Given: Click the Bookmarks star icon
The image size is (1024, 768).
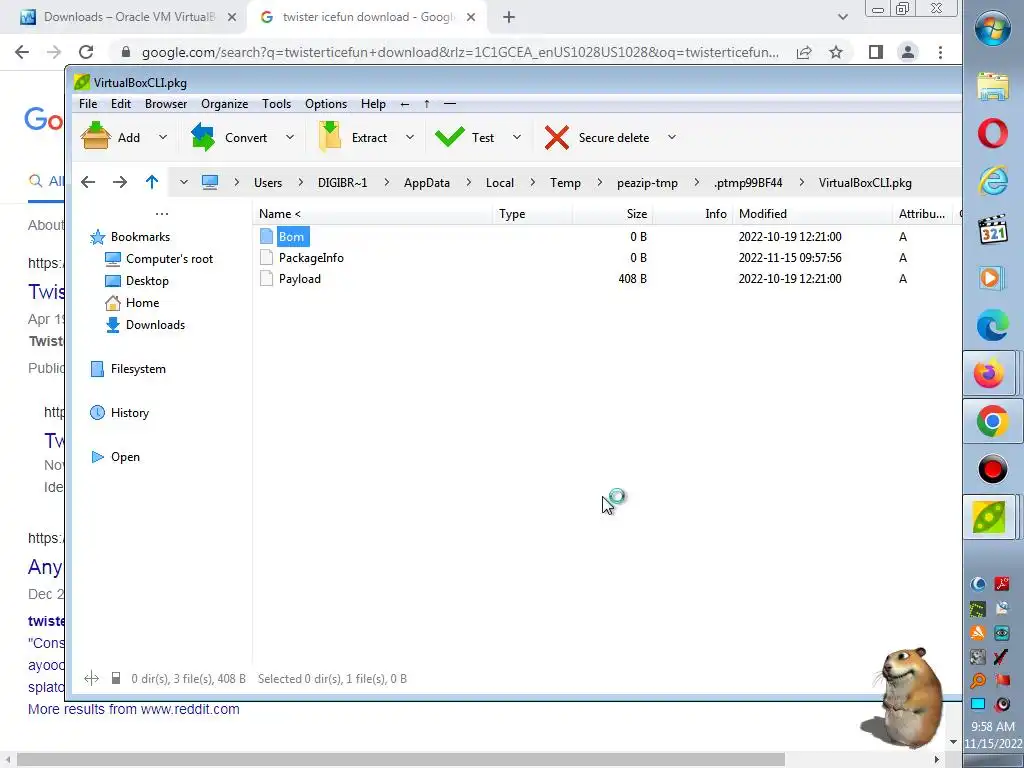Looking at the screenshot, I should (97, 236).
